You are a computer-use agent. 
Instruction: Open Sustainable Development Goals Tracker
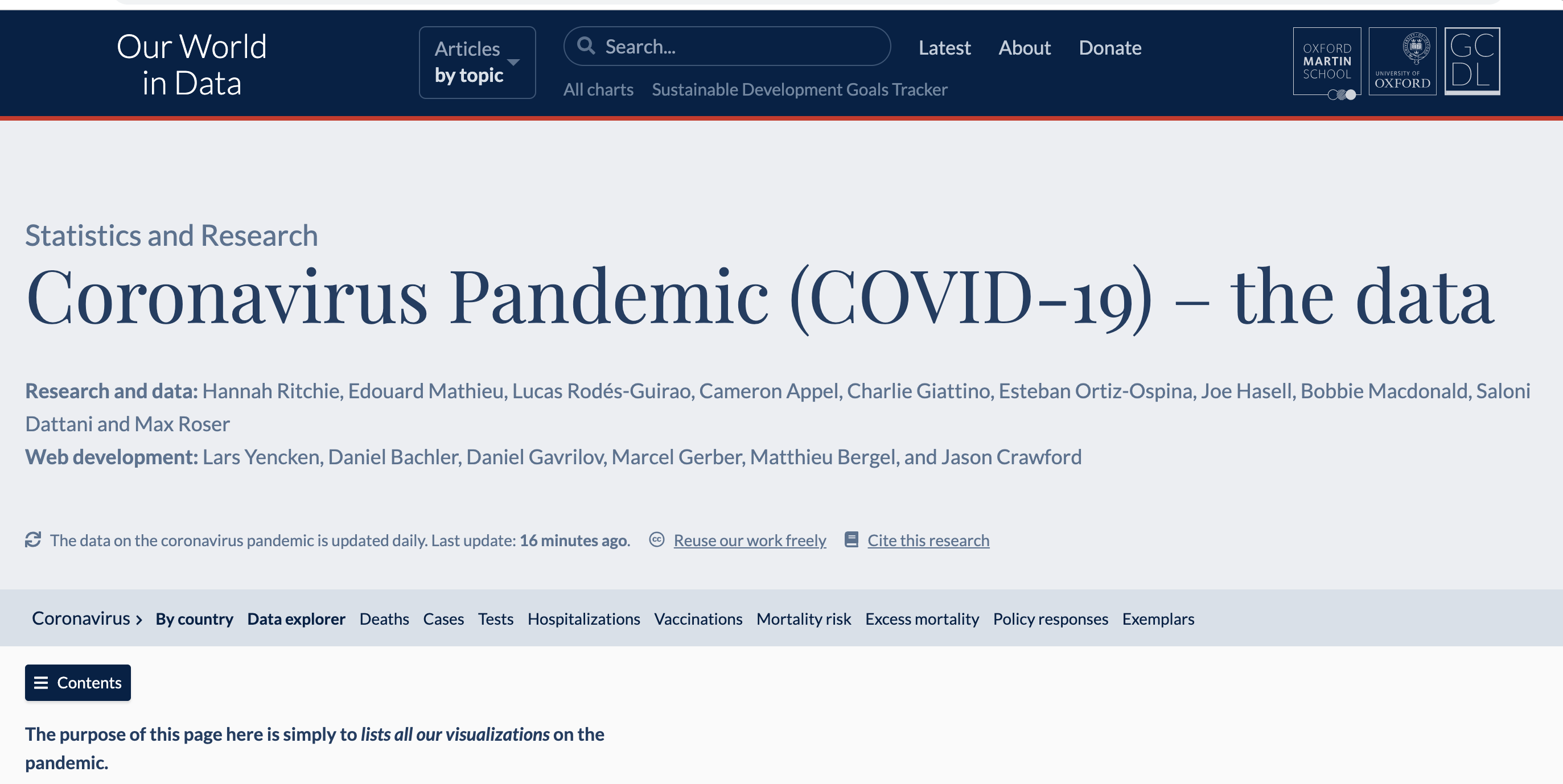point(799,89)
